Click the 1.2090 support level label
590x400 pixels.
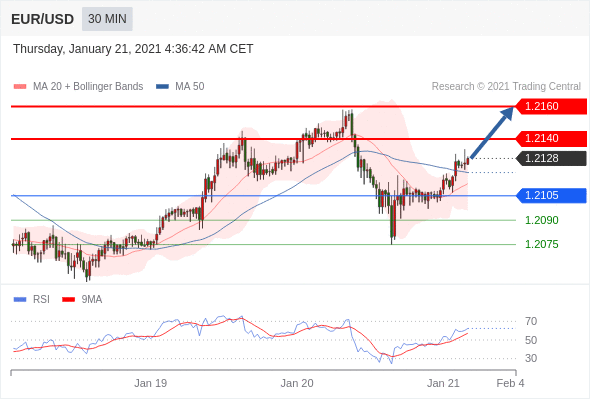[541, 220]
